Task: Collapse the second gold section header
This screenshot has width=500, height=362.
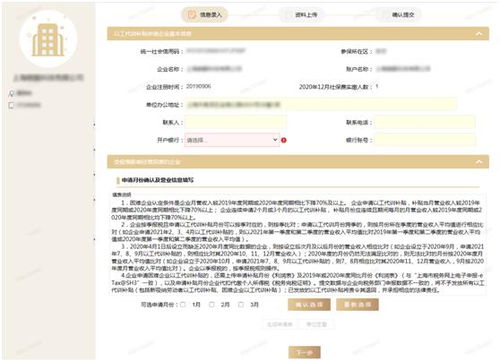Action: pos(479,162)
